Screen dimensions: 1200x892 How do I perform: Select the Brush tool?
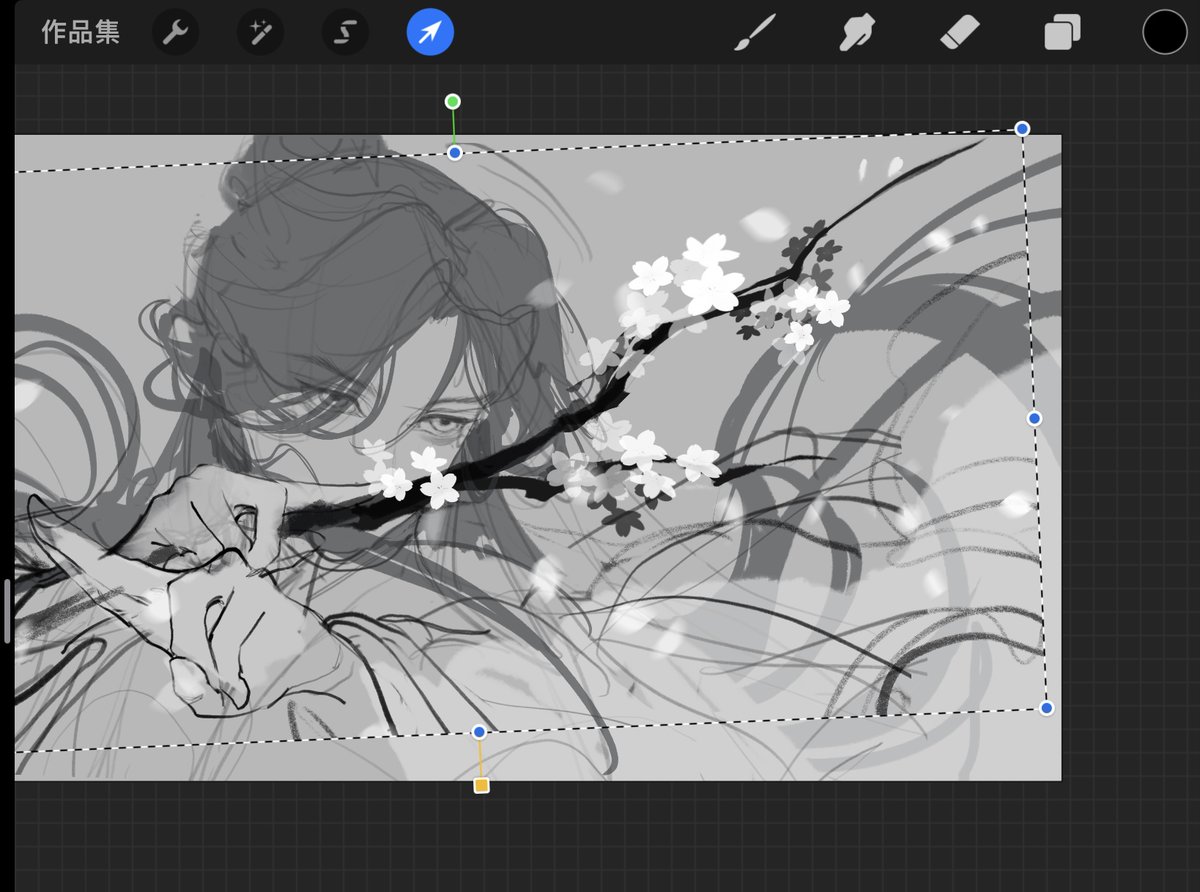pos(755,33)
